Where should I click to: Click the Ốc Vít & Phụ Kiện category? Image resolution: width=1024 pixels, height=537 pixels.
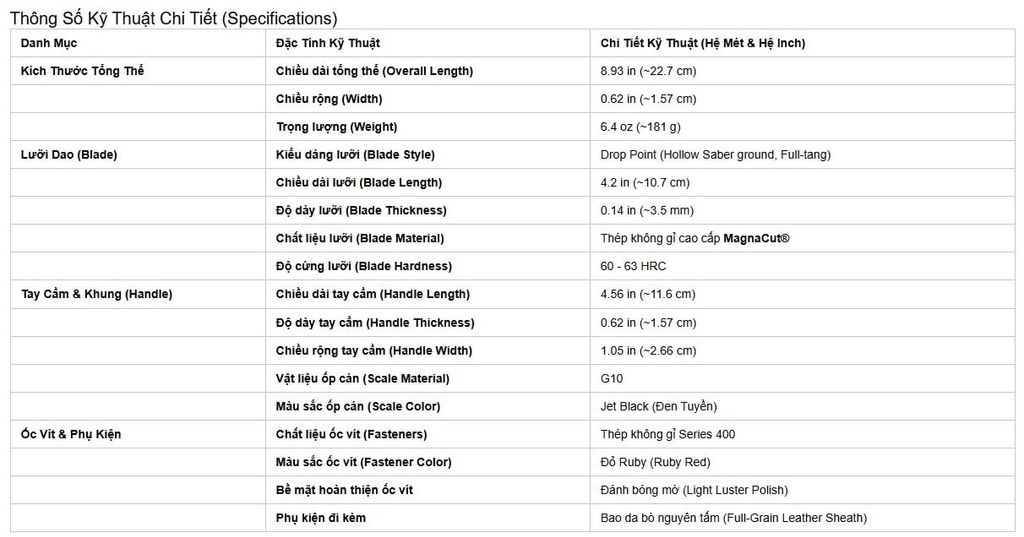click(71, 434)
